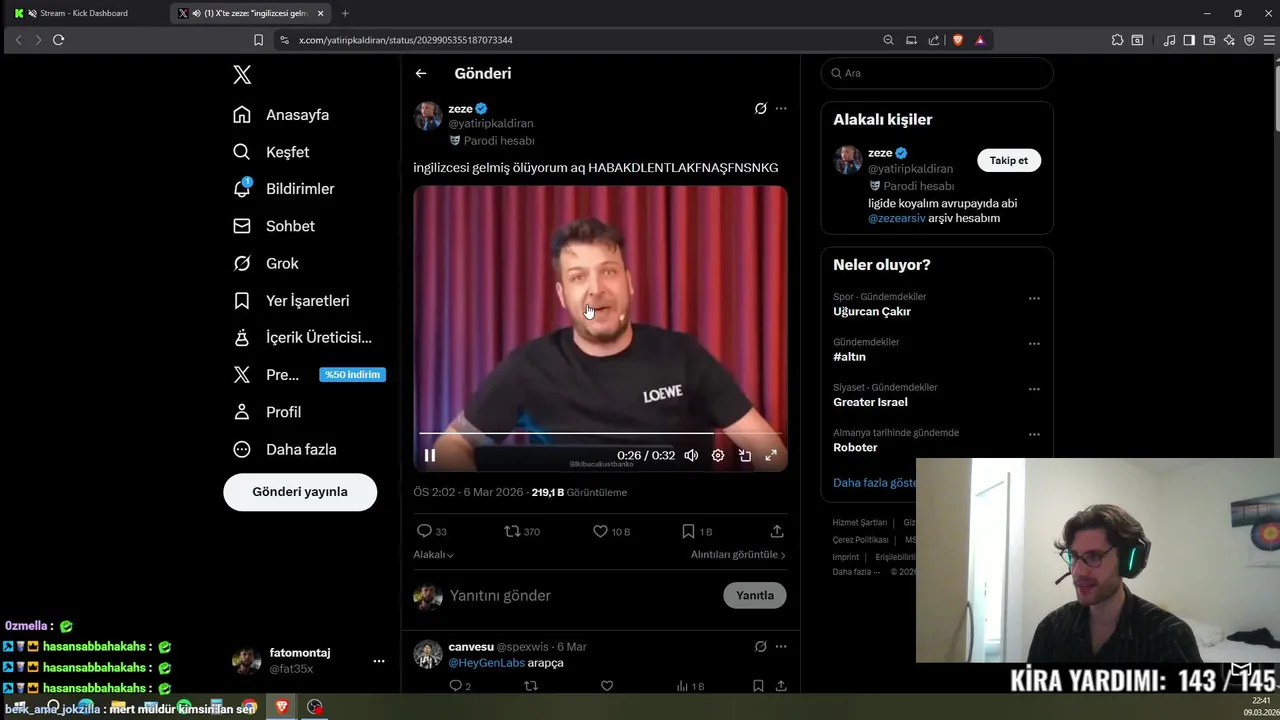
Task: Open Premium with the %50 indirim badge
Action: [x=309, y=375]
